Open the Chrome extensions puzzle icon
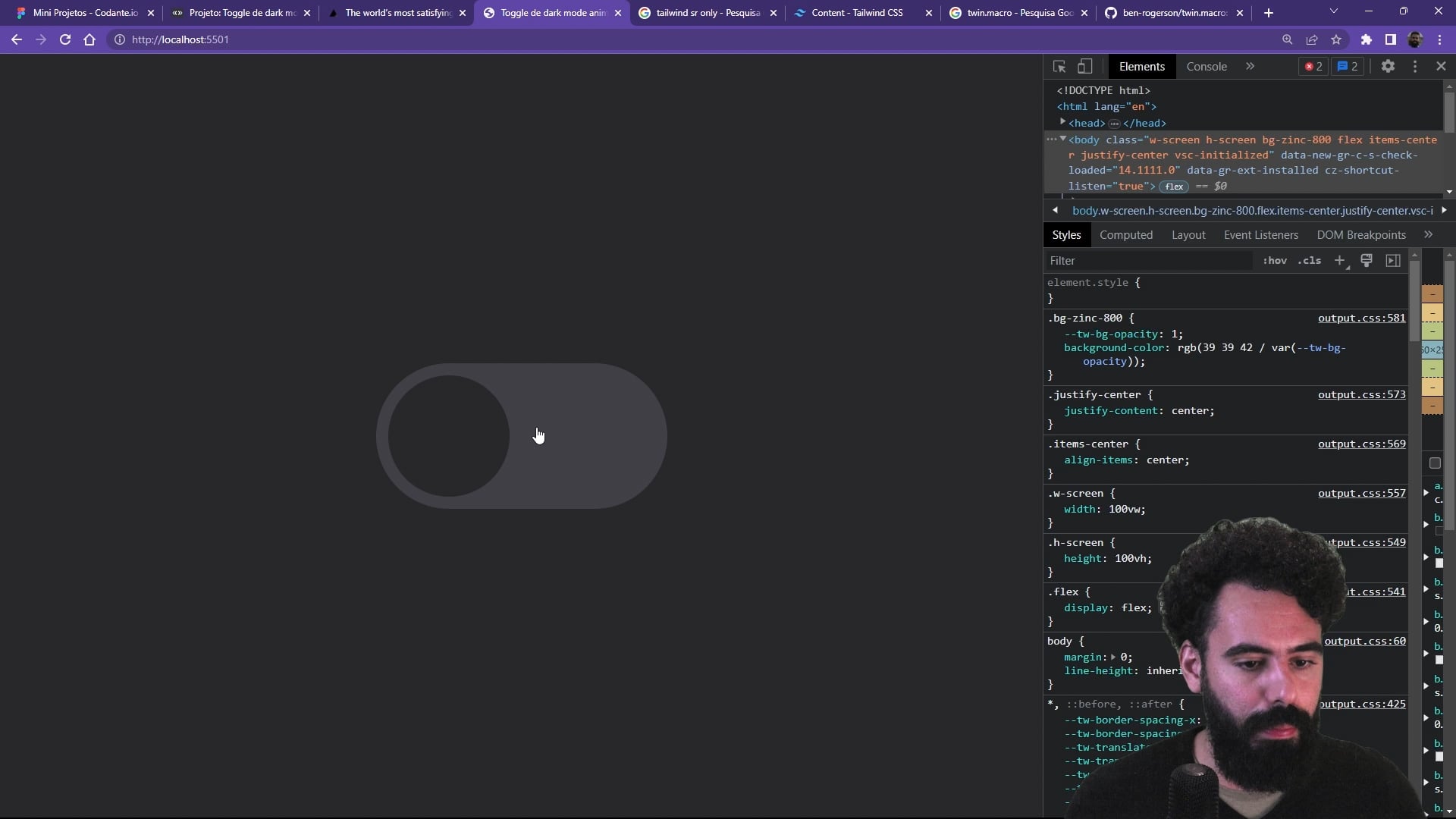 click(x=1367, y=39)
